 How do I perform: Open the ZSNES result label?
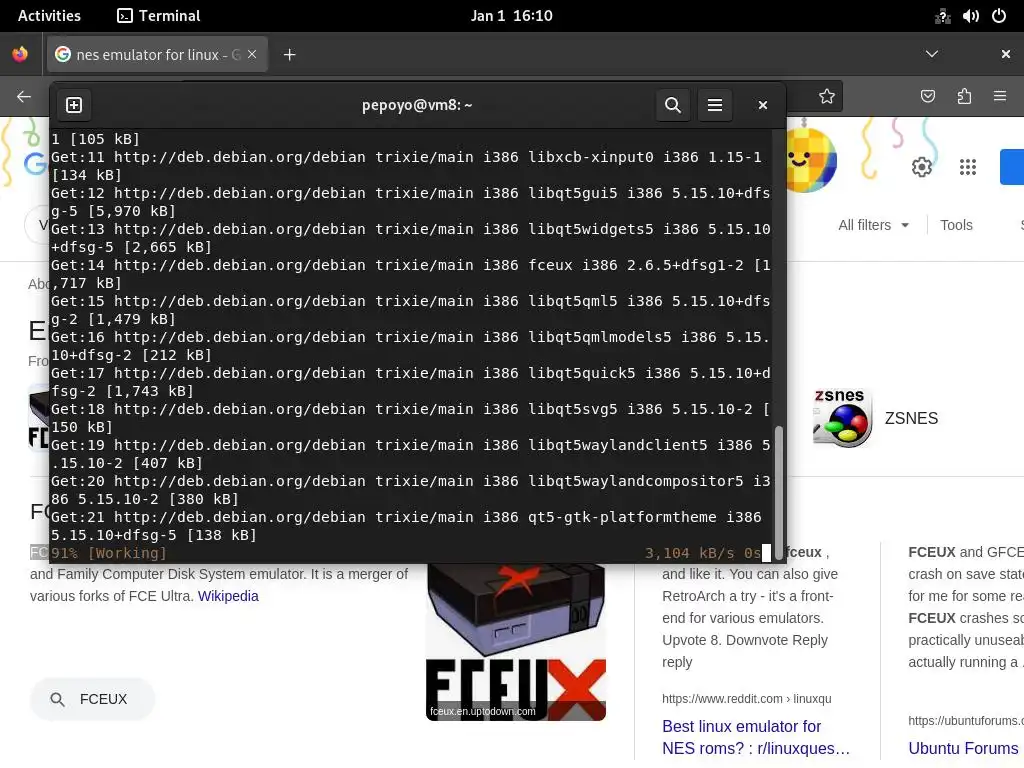point(911,418)
